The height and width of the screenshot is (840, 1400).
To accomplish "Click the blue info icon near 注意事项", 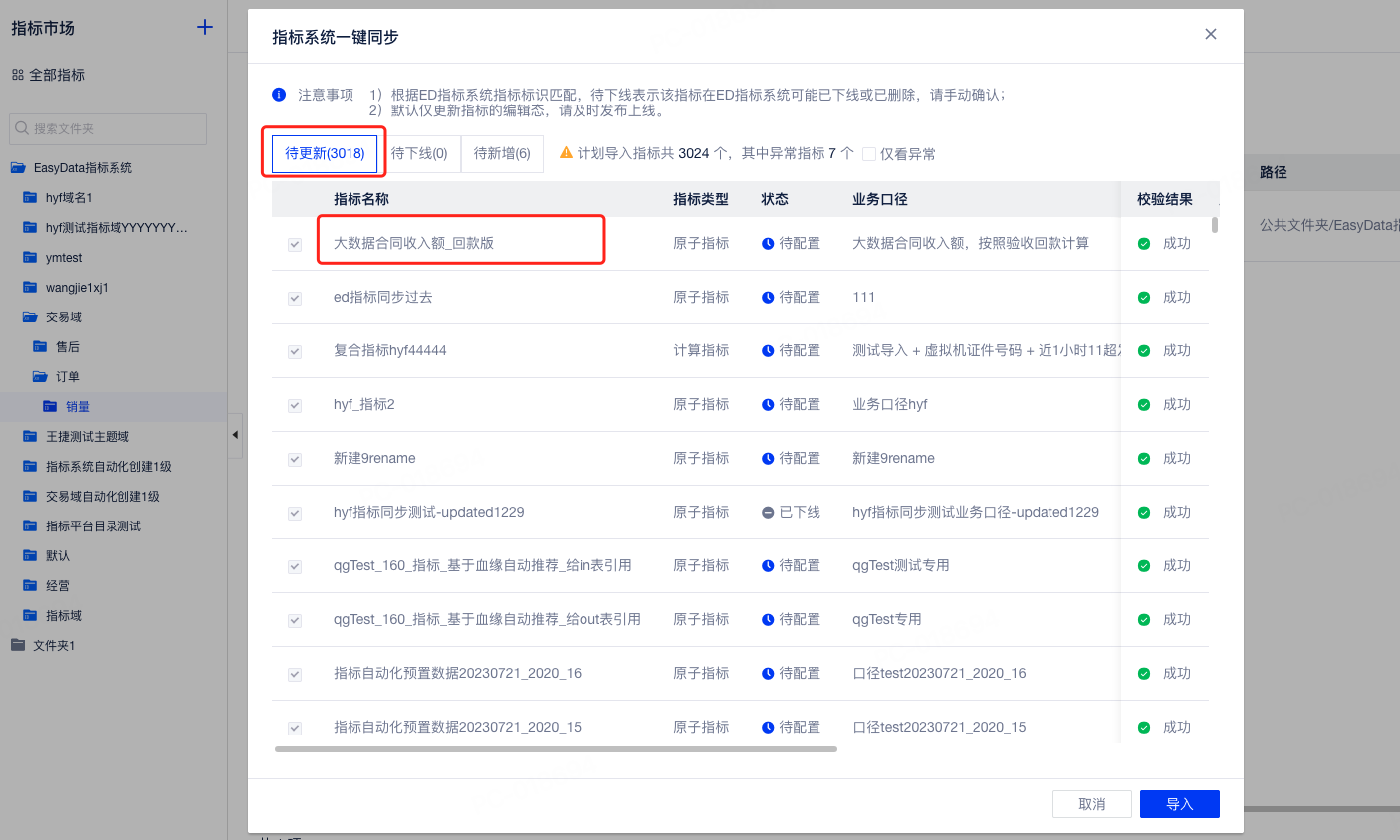I will click(279, 95).
